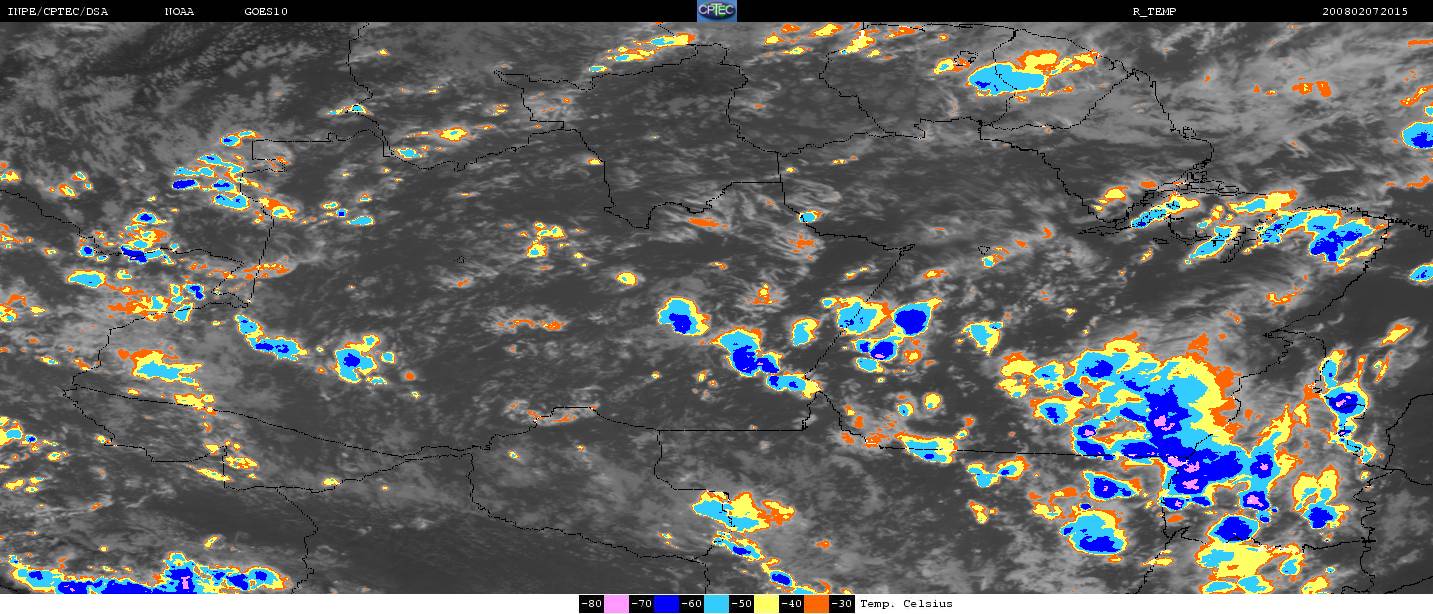The width and height of the screenshot is (1433, 614).
Task: Click the -60 legend value
Action: (x=691, y=604)
